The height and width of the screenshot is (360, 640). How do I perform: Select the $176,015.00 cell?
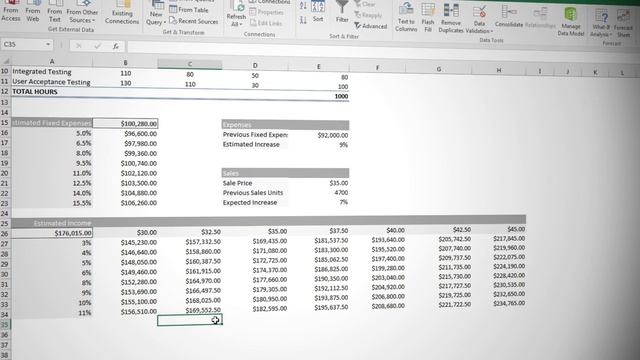[x=52, y=233]
